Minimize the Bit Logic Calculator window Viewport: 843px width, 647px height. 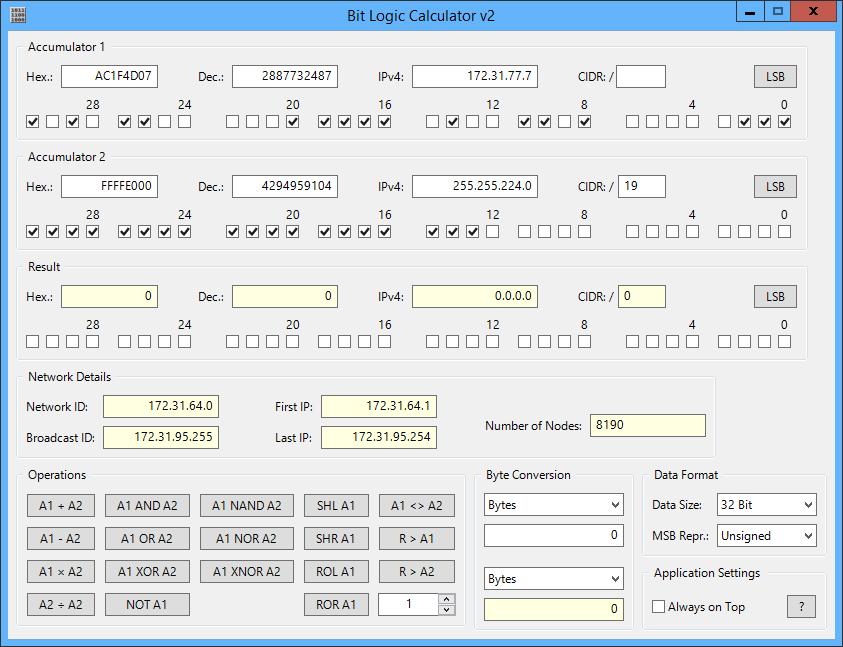[x=750, y=11]
